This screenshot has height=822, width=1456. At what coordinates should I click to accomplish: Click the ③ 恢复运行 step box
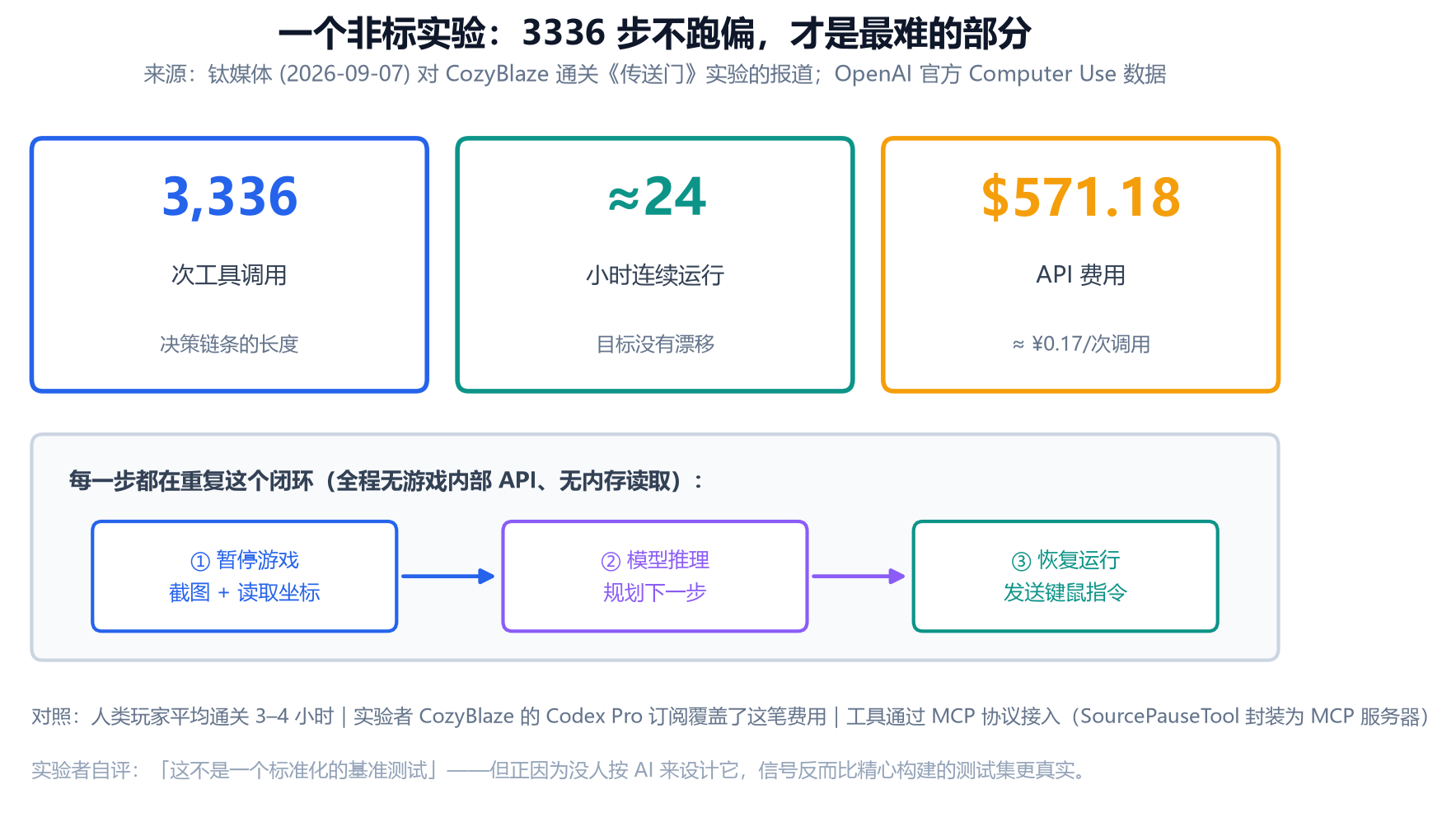pos(1065,577)
